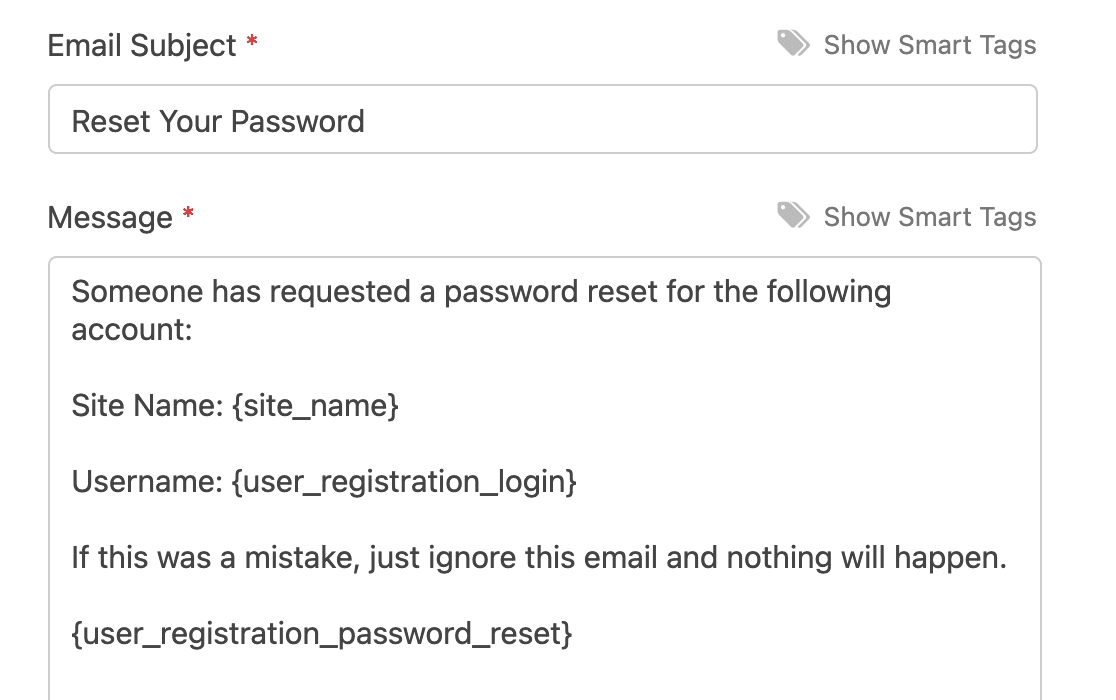Click the tag icon beside Message's Smart Tags
Image resolution: width=1116 pixels, height=700 pixels.
click(793, 216)
